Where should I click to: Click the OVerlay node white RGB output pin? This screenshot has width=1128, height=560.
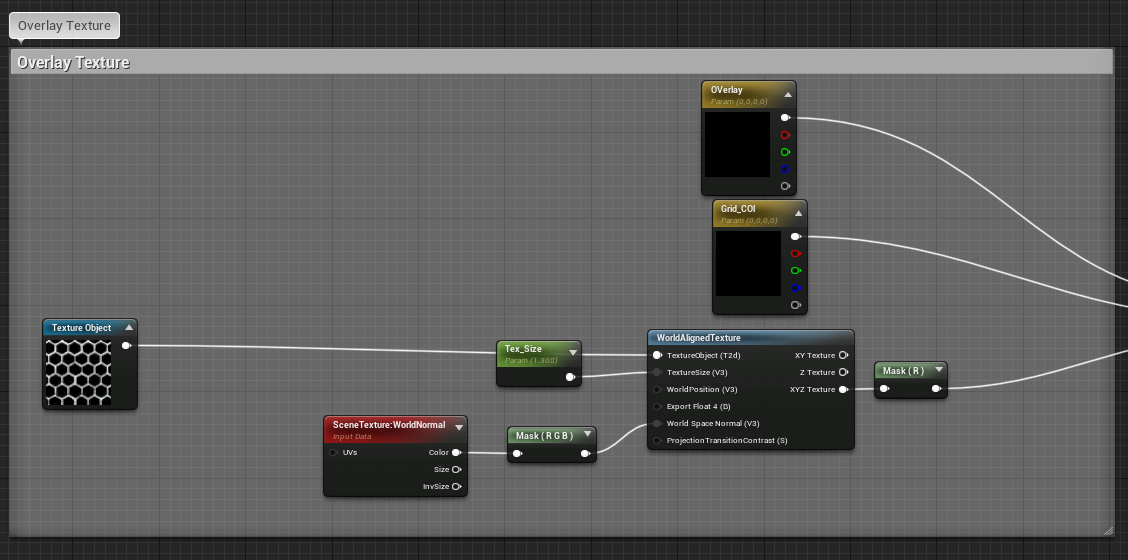785,117
